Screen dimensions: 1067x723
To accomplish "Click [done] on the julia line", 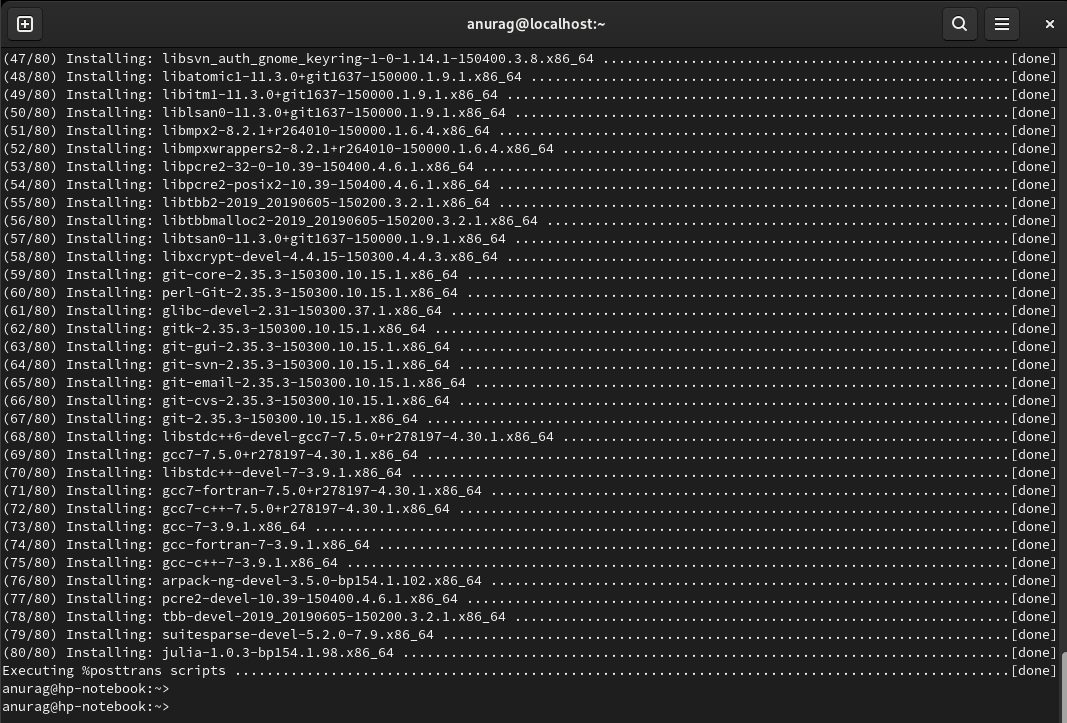I will click(x=1034, y=653).
